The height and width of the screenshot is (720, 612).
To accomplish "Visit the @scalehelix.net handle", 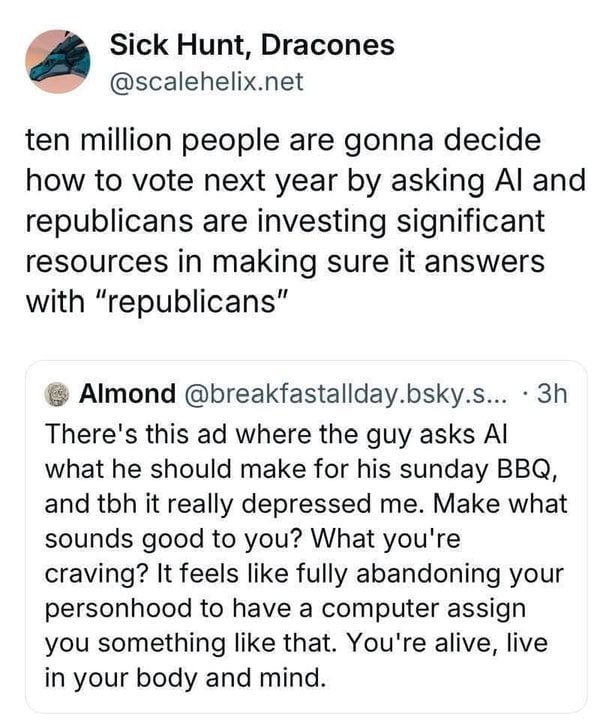I will click(206, 79).
